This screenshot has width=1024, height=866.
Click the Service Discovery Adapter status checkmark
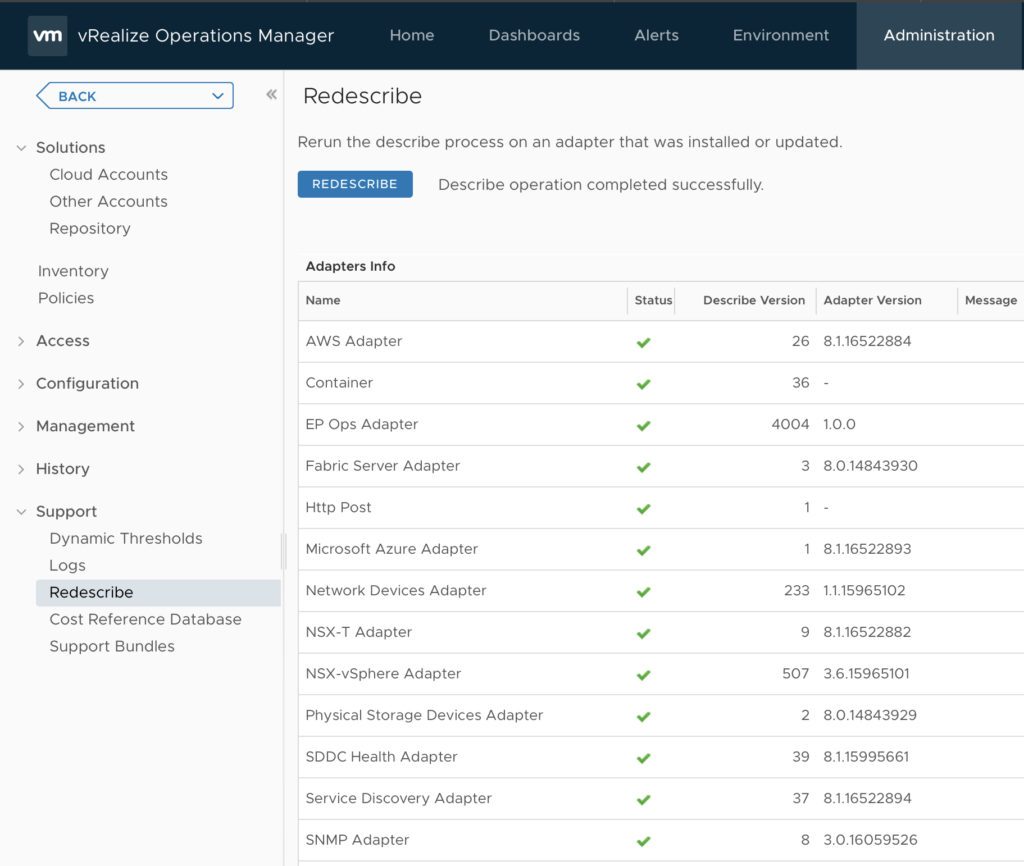(643, 799)
